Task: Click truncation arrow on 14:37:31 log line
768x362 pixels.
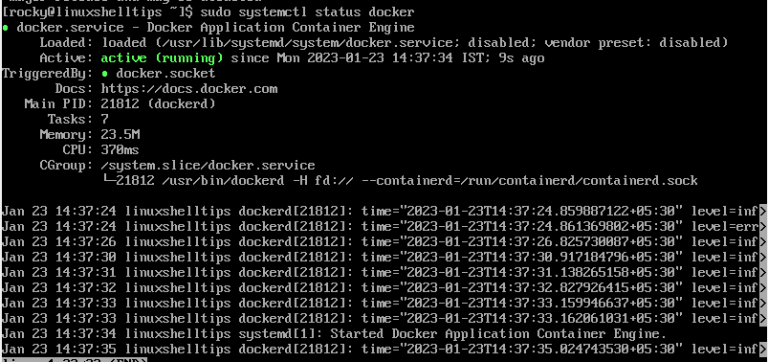Action: 763,272
